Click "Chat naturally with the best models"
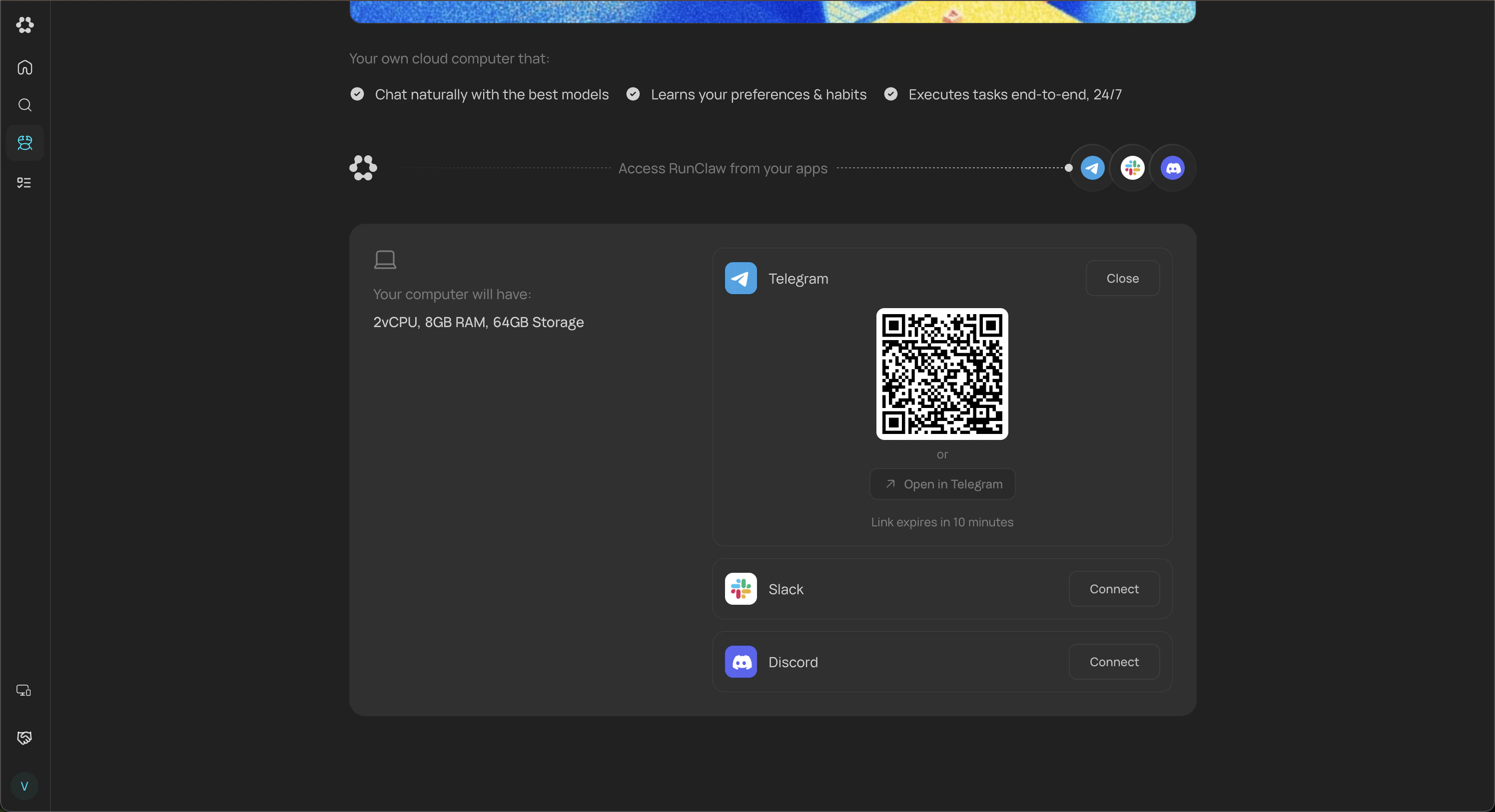The height and width of the screenshot is (812, 1495). pyautogui.click(x=492, y=94)
